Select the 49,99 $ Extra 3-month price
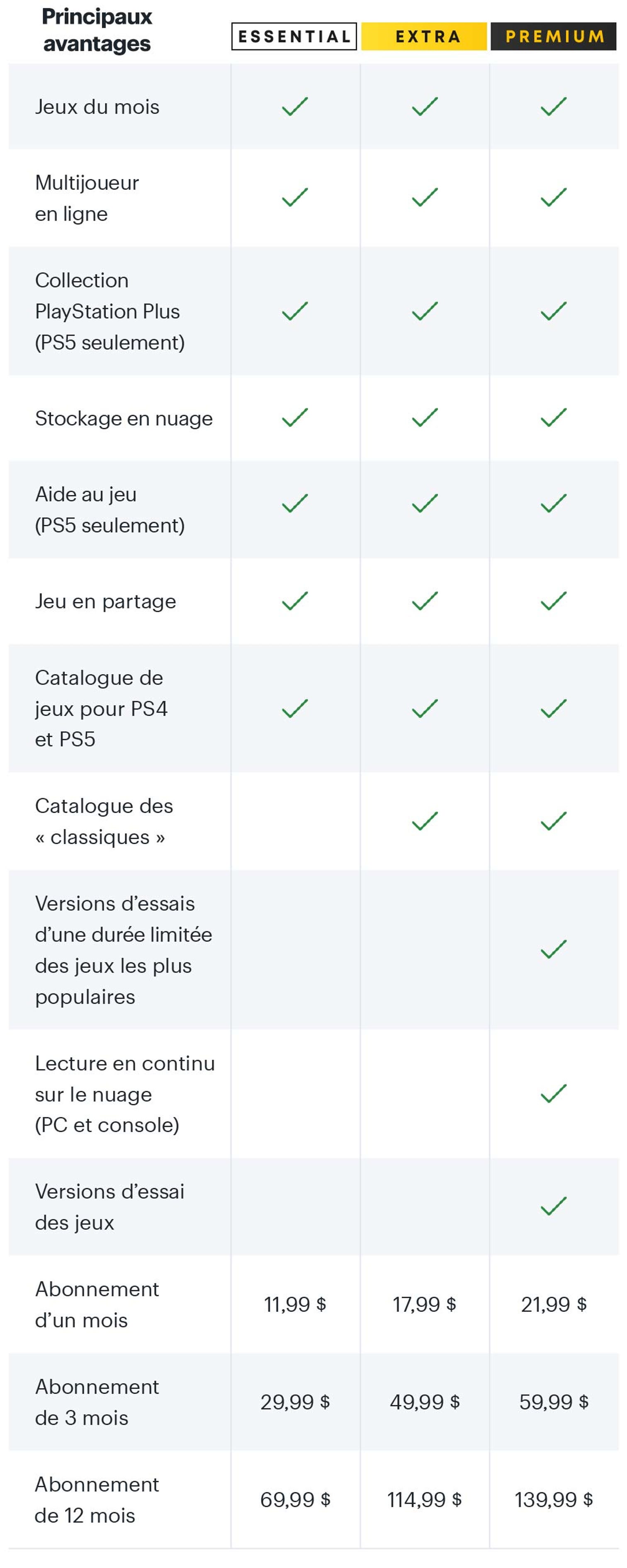Image resolution: width=627 pixels, height=1568 pixels. (x=424, y=1402)
